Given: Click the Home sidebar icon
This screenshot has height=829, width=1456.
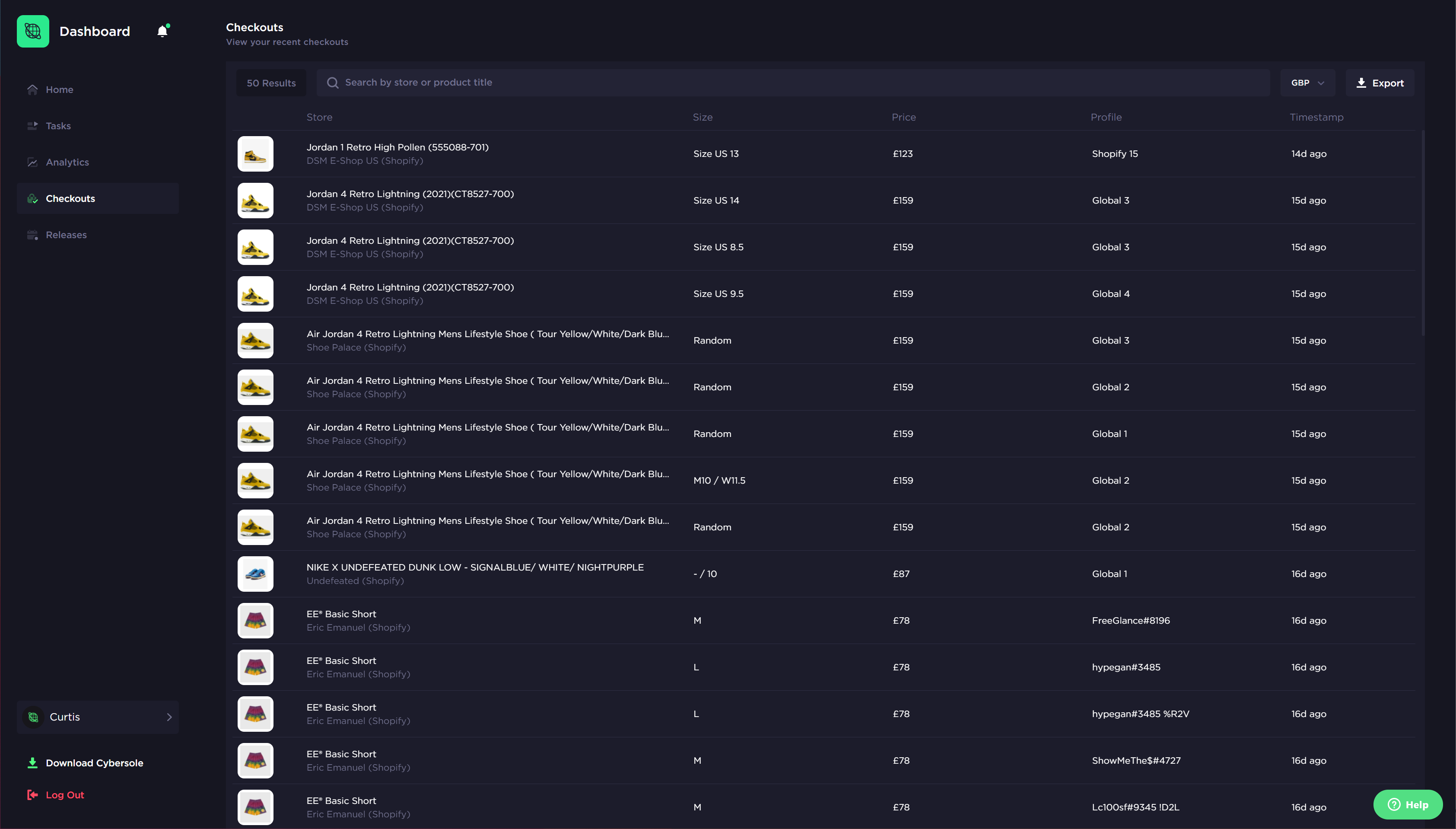Looking at the screenshot, I should [32, 89].
